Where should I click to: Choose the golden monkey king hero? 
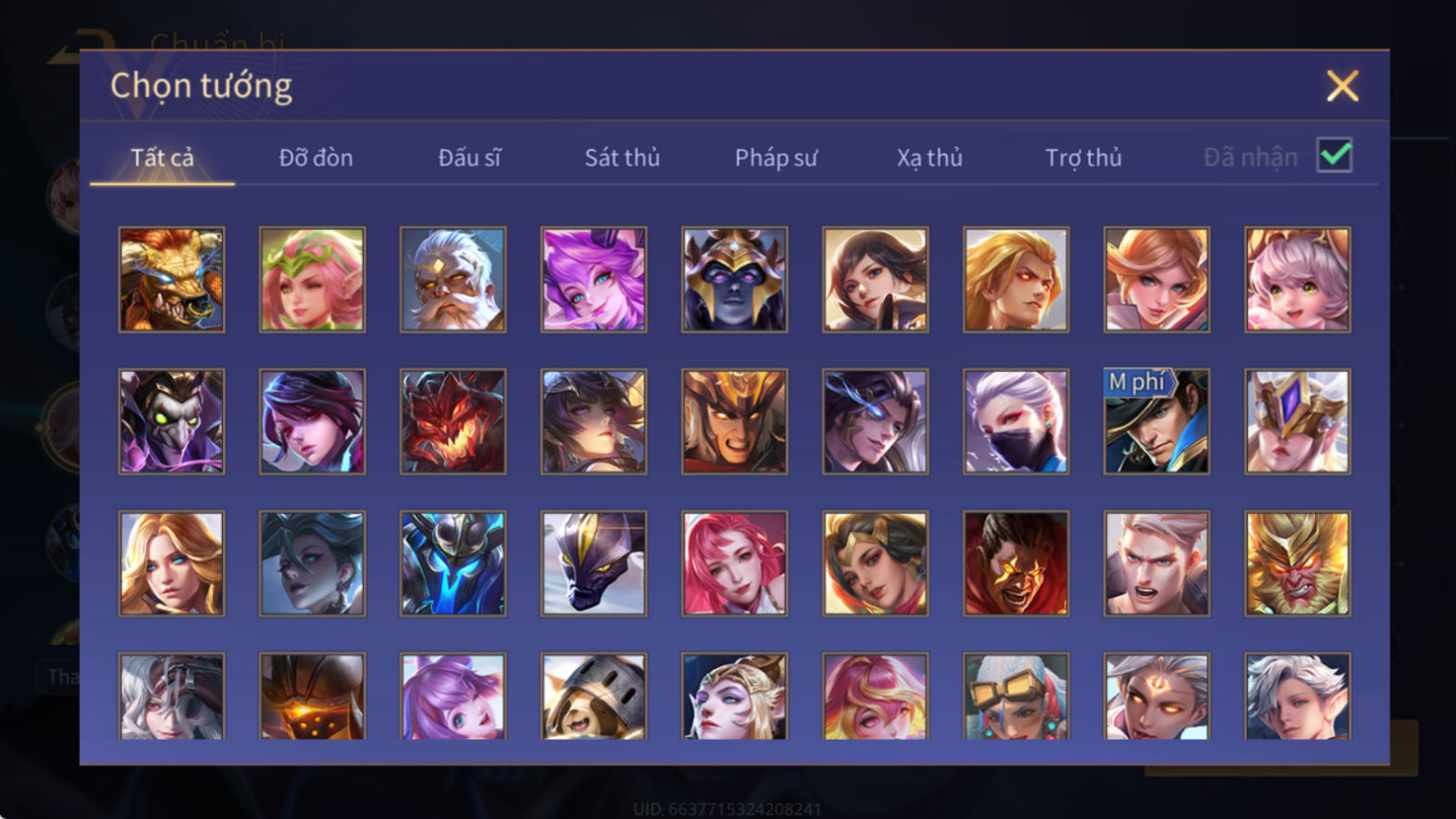coord(1297,564)
